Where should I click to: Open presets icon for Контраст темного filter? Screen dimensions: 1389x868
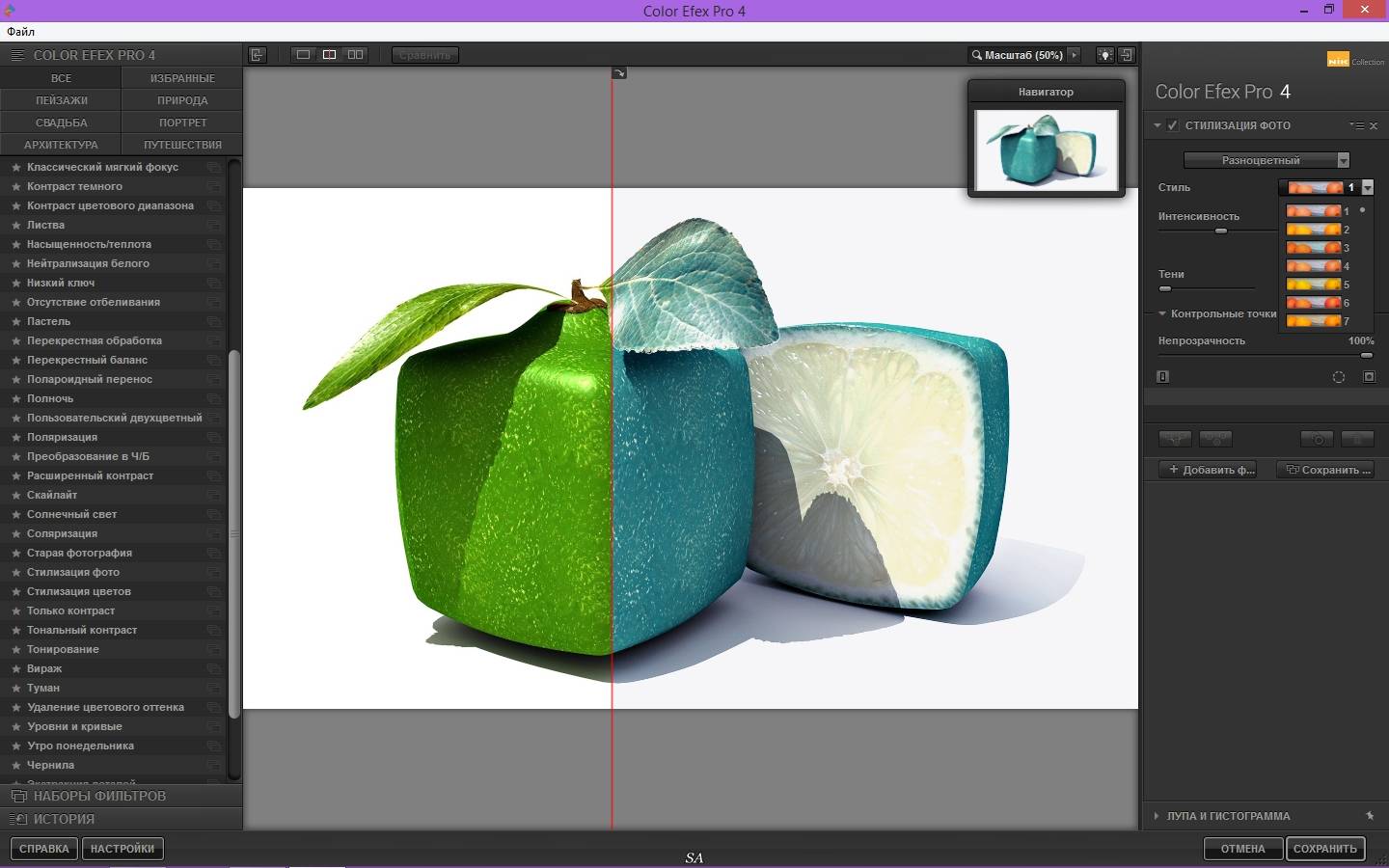coord(213,186)
